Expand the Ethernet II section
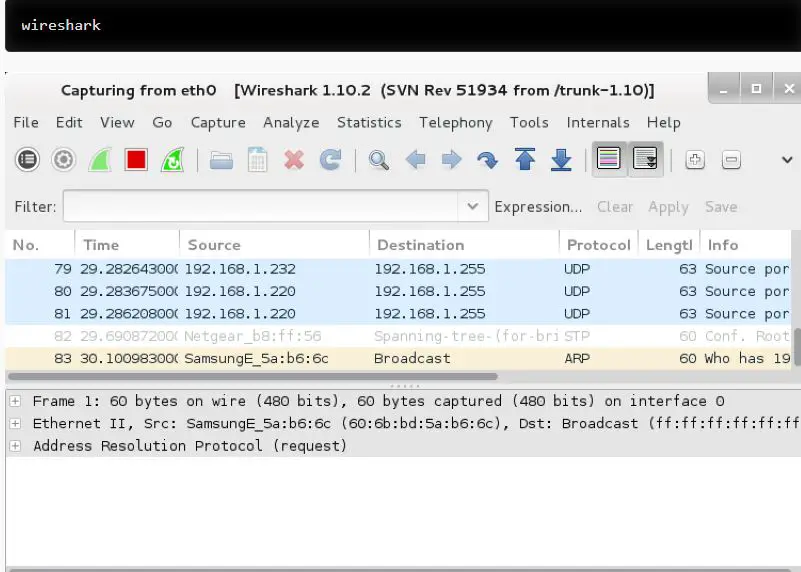 (16, 423)
